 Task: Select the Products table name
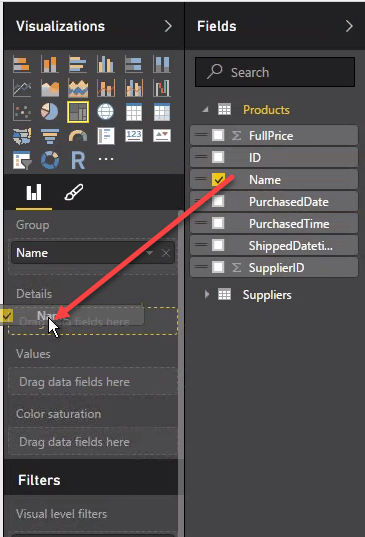[x=266, y=110]
